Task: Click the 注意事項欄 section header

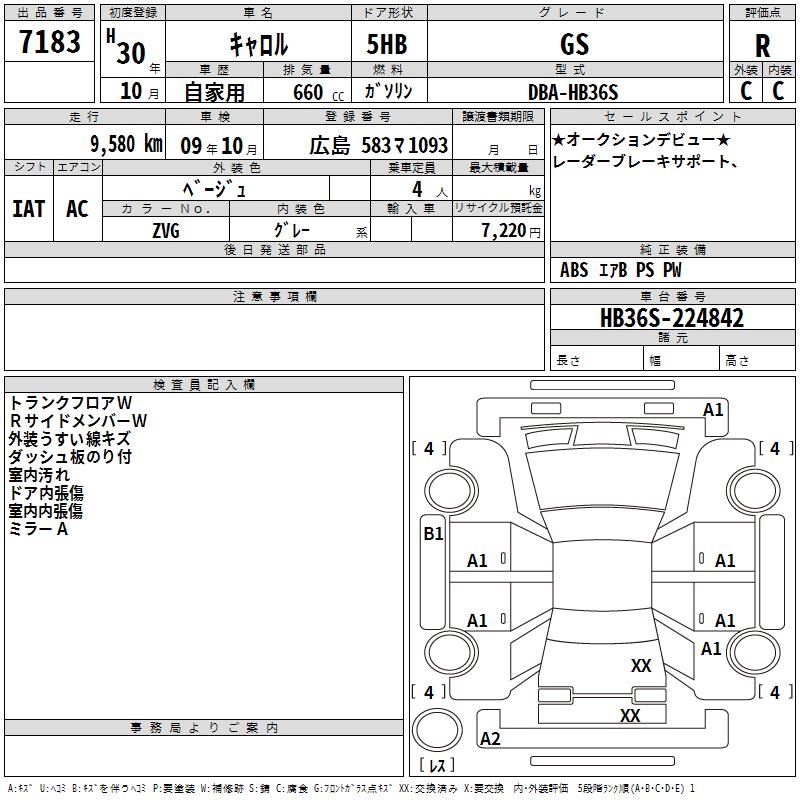Action: [x=275, y=296]
